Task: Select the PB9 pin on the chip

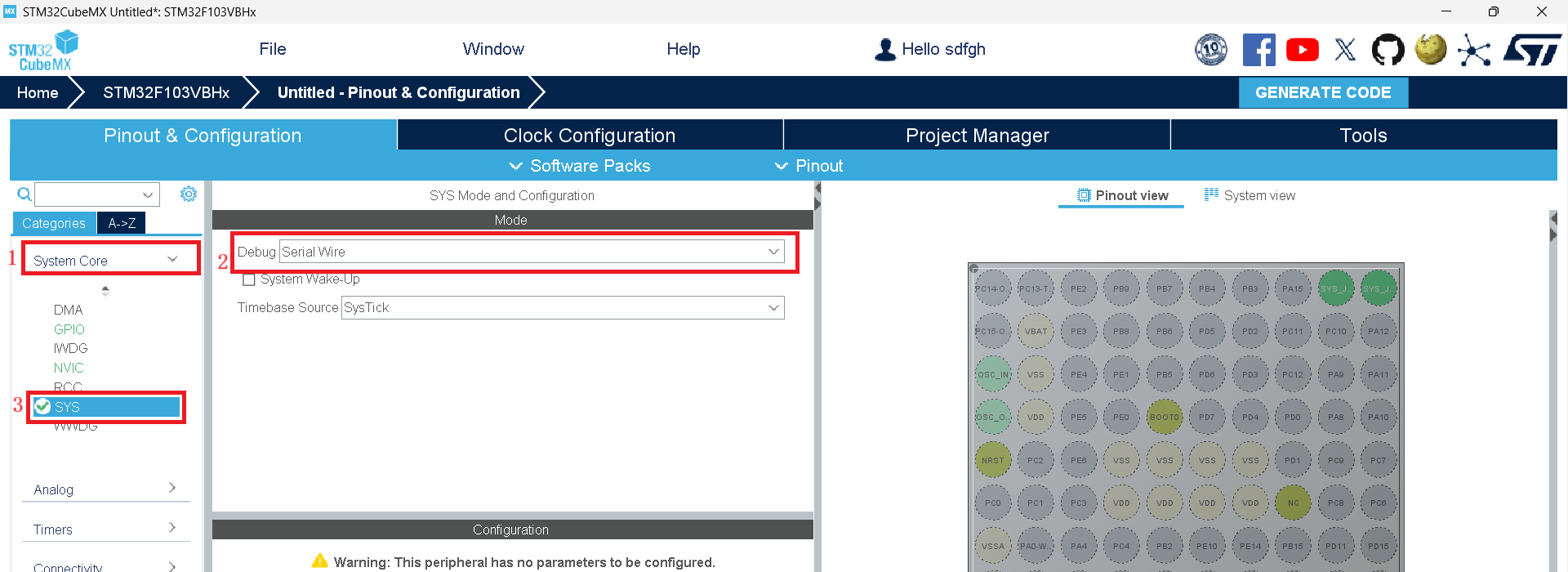Action: pos(1121,288)
